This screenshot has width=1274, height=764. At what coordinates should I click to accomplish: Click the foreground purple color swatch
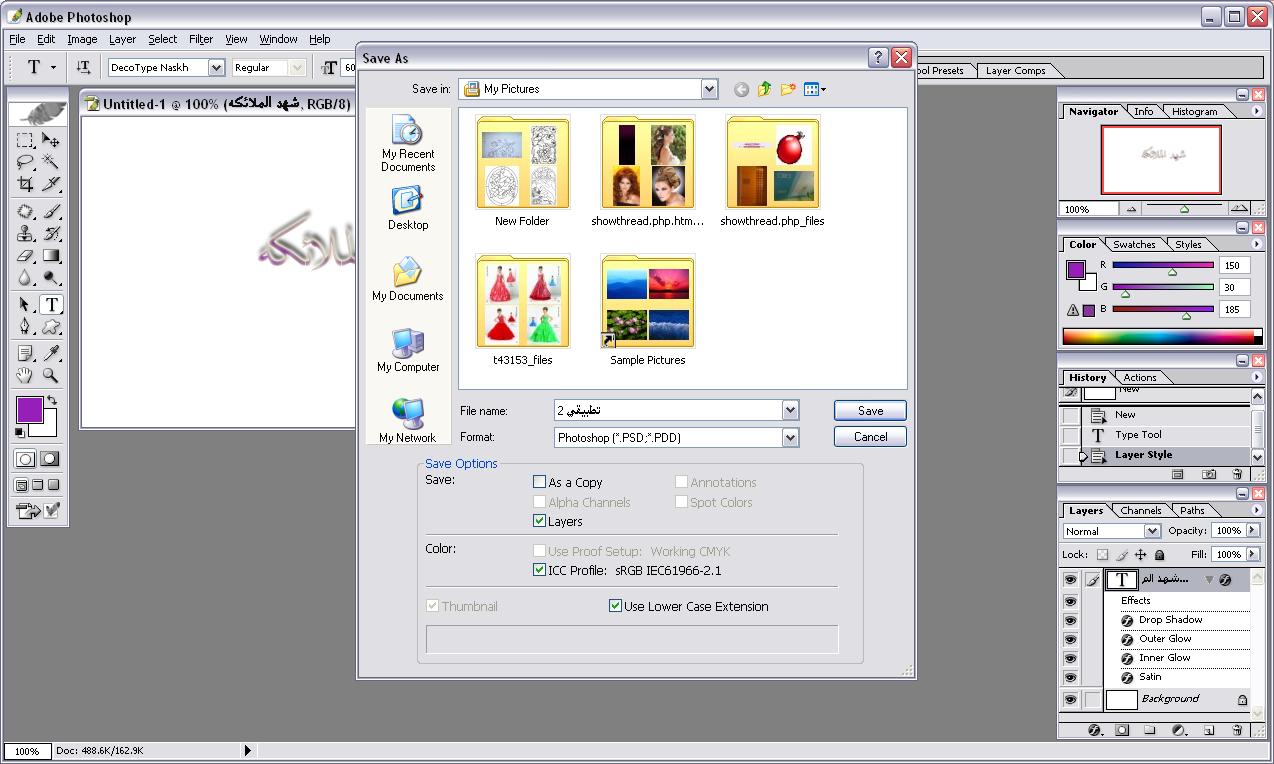(29, 409)
